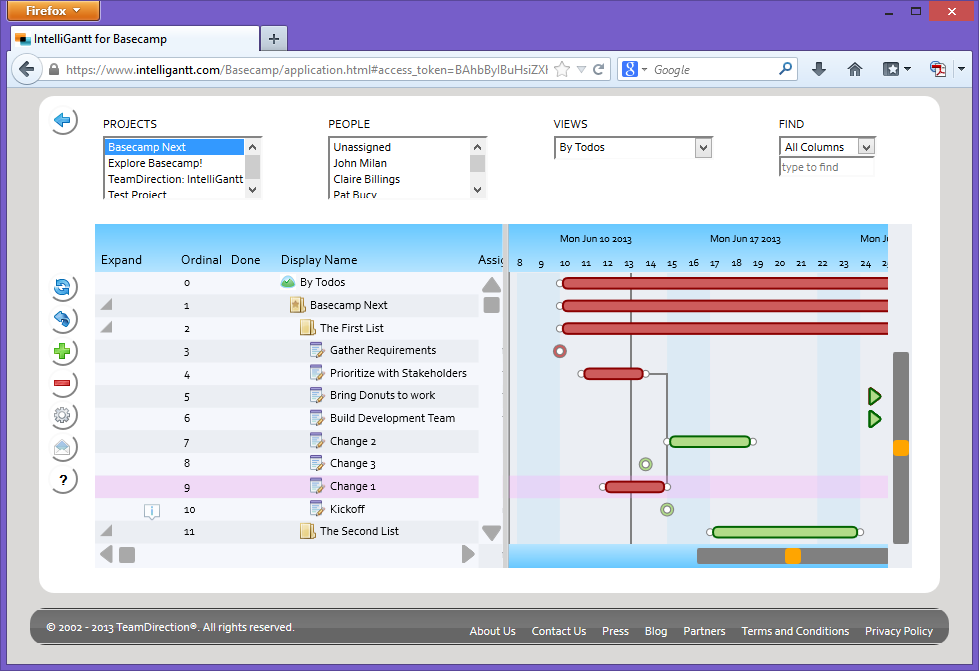The width and height of the screenshot is (979, 671).
Task: Click the Basecamp Next project icon in grid
Action: 297,305
